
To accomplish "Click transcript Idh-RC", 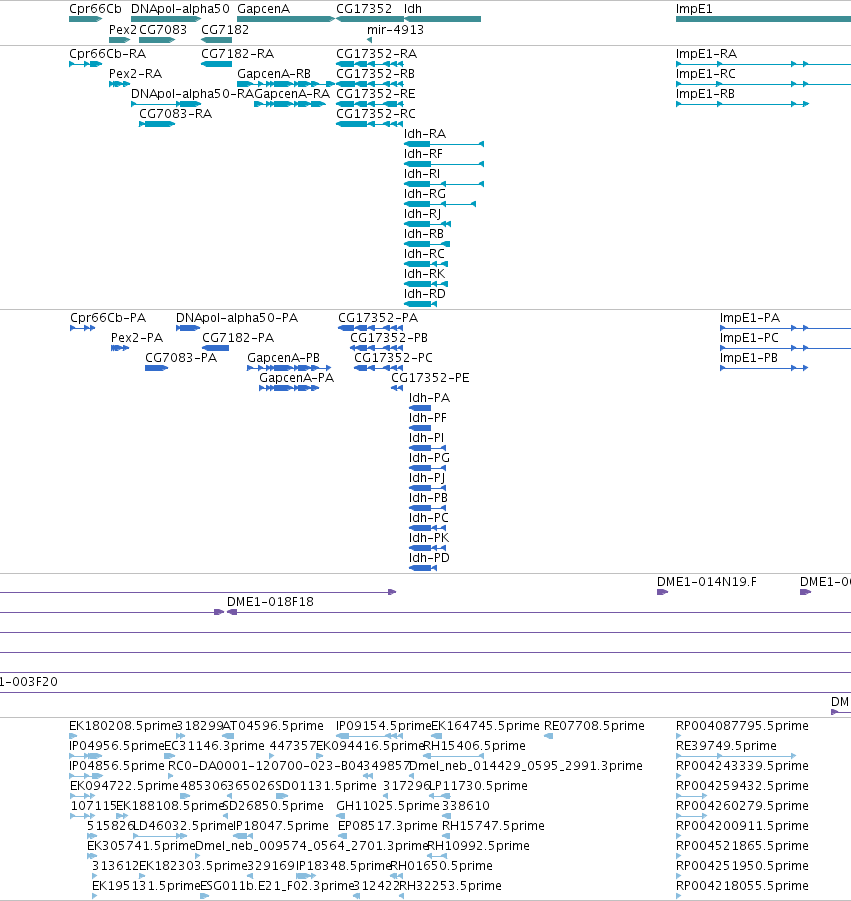I will click(x=424, y=254).
